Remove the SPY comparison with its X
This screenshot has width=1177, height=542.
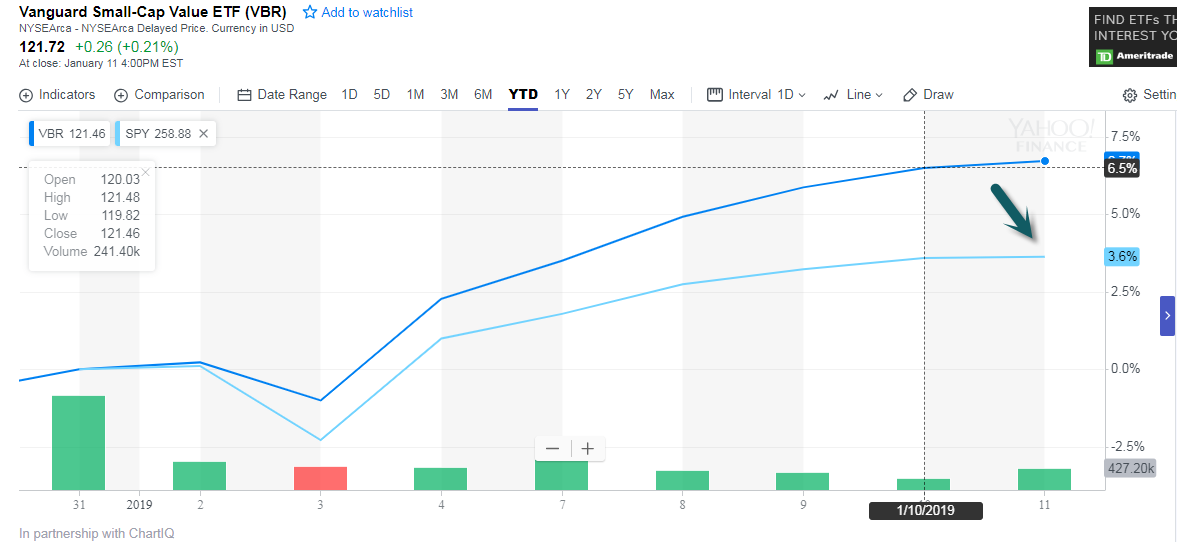pyautogui.click(x=203, y=134)
